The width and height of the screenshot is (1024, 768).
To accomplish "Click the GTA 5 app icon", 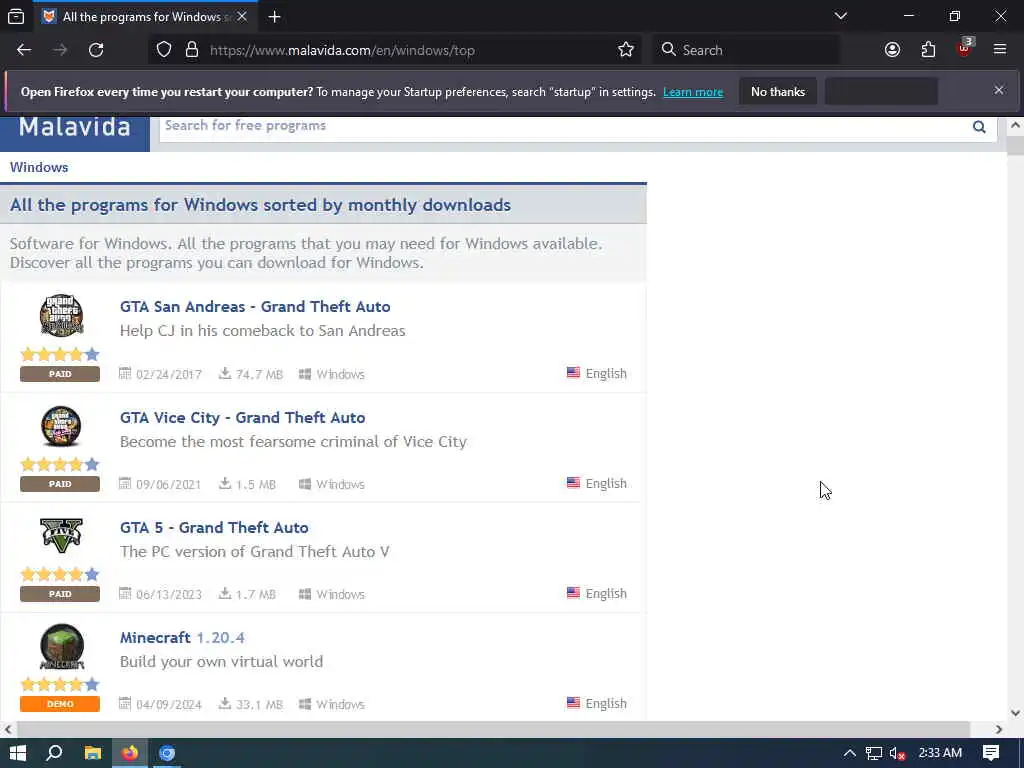I will (x=61, y=536).
